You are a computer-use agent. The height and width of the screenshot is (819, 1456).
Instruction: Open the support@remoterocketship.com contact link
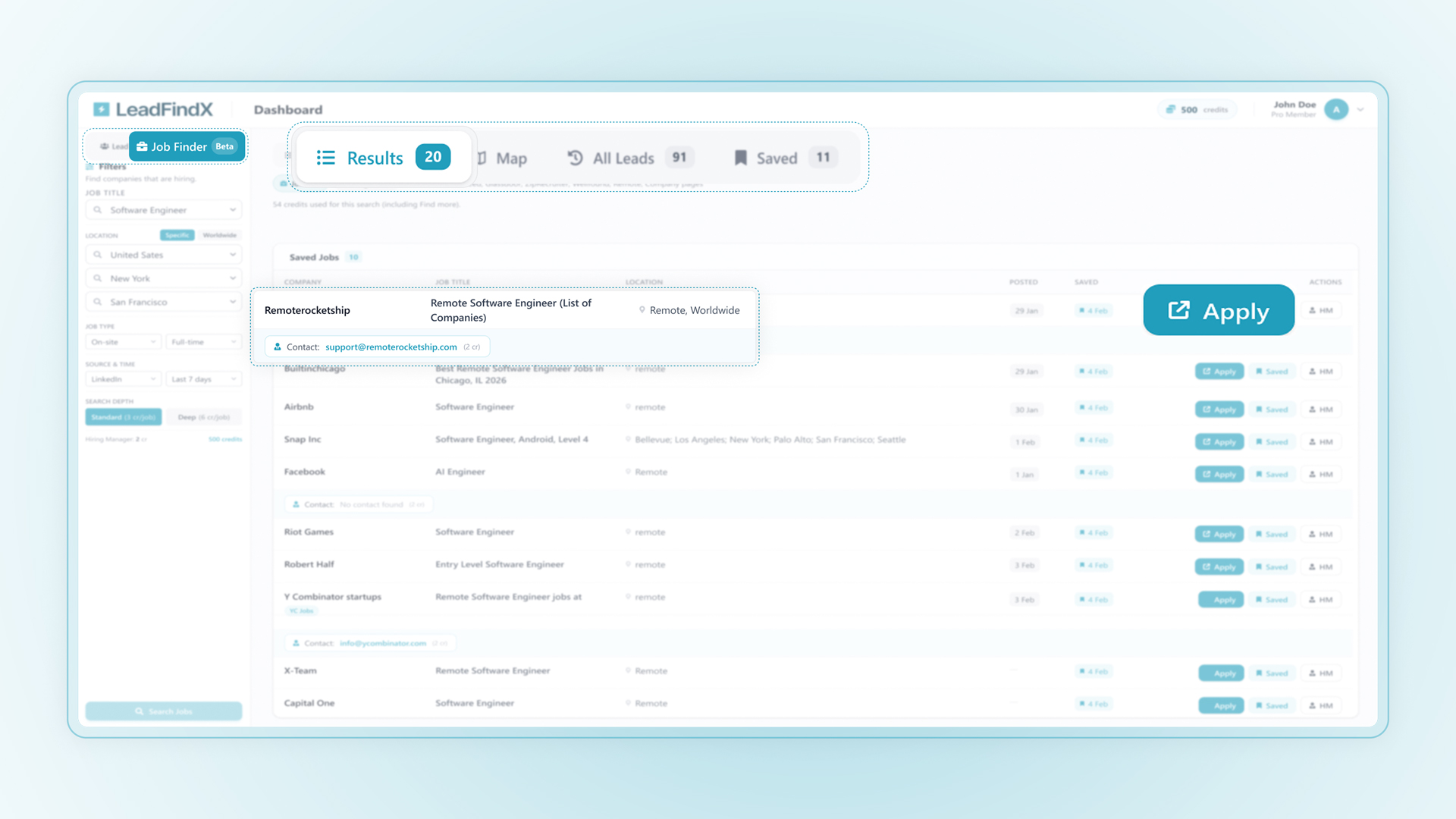tap(391, 347)
